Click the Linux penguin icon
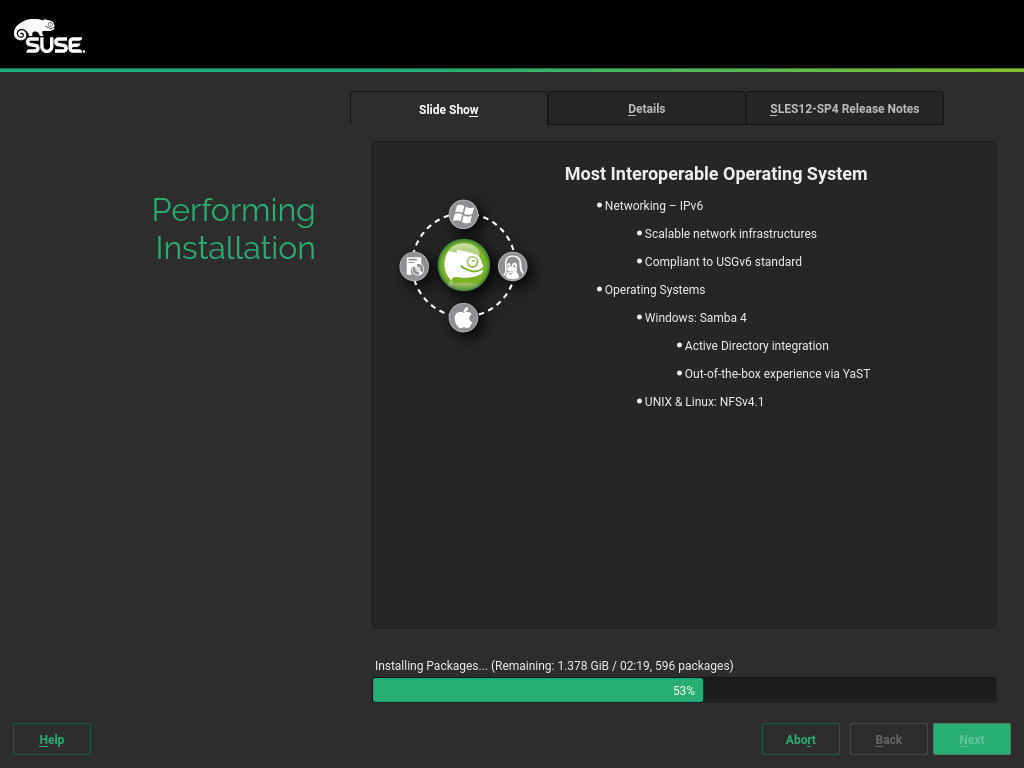The width and height of the screenshot is (1024, 768). [513, 266]
